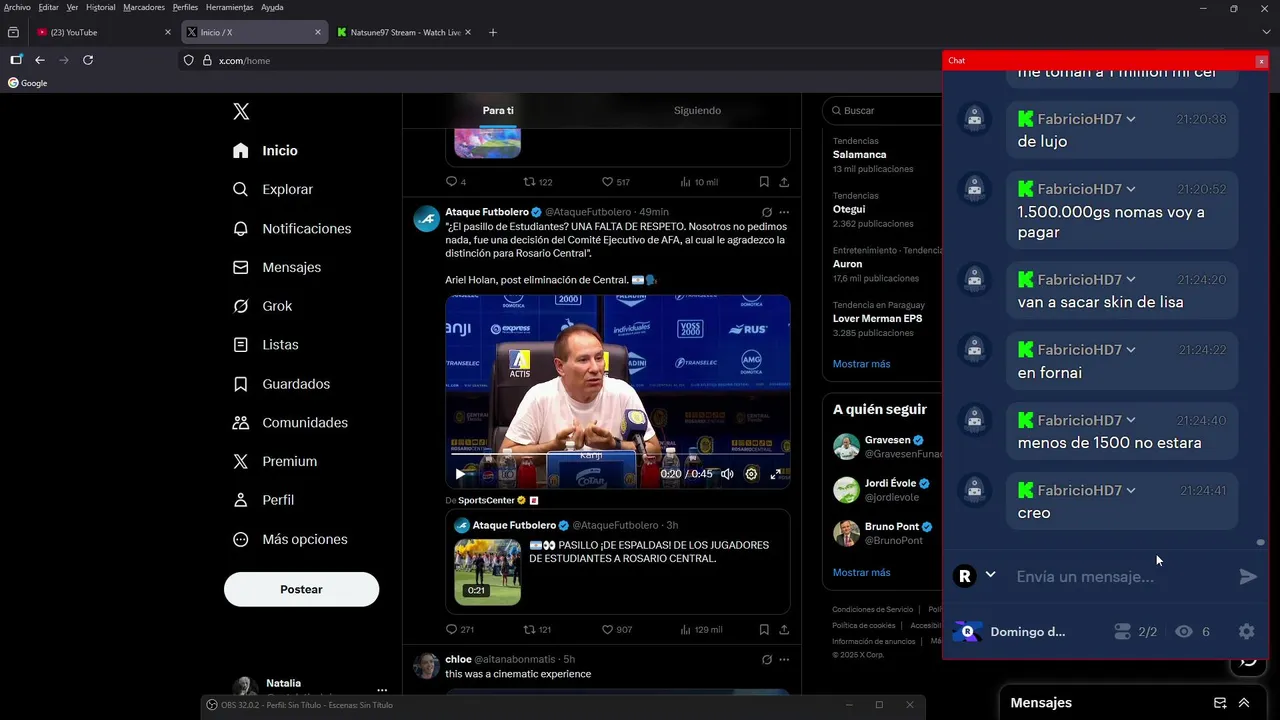Click Mostrar más under trends
Image resolution: width=1280 pixels, height=720 pixels.
point(861,364)
